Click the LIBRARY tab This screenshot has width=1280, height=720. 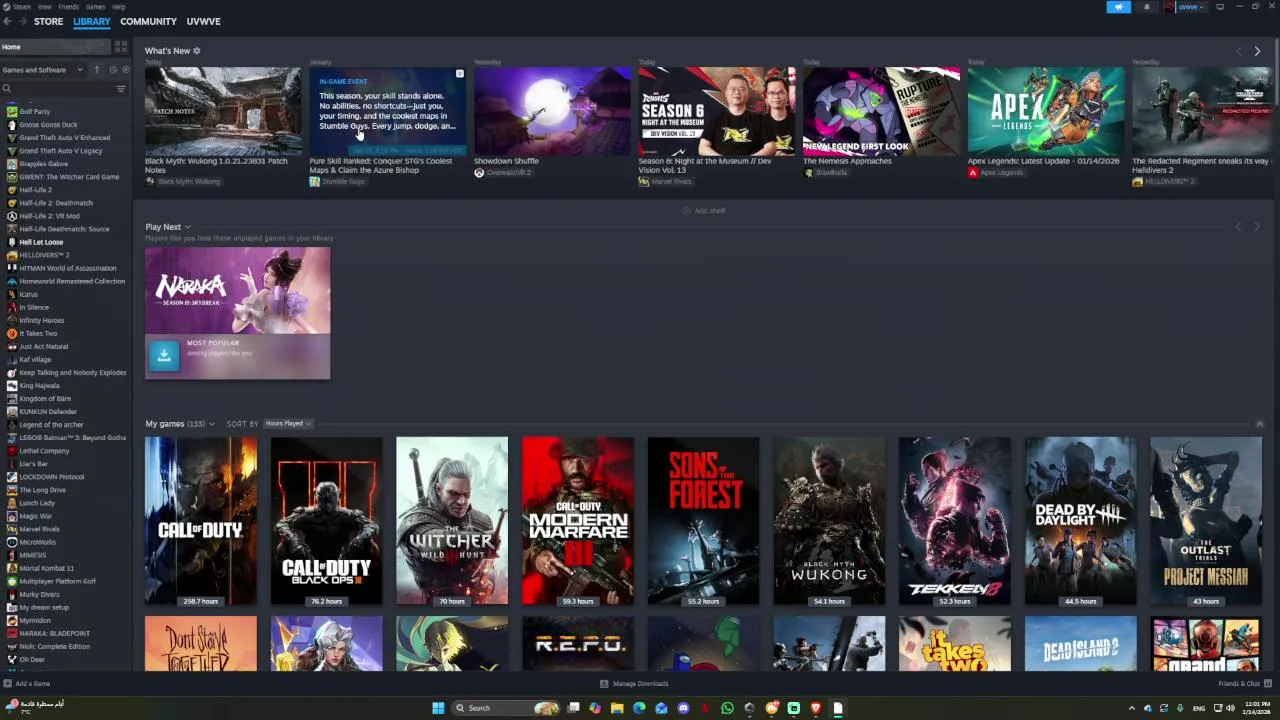[91, 21]
